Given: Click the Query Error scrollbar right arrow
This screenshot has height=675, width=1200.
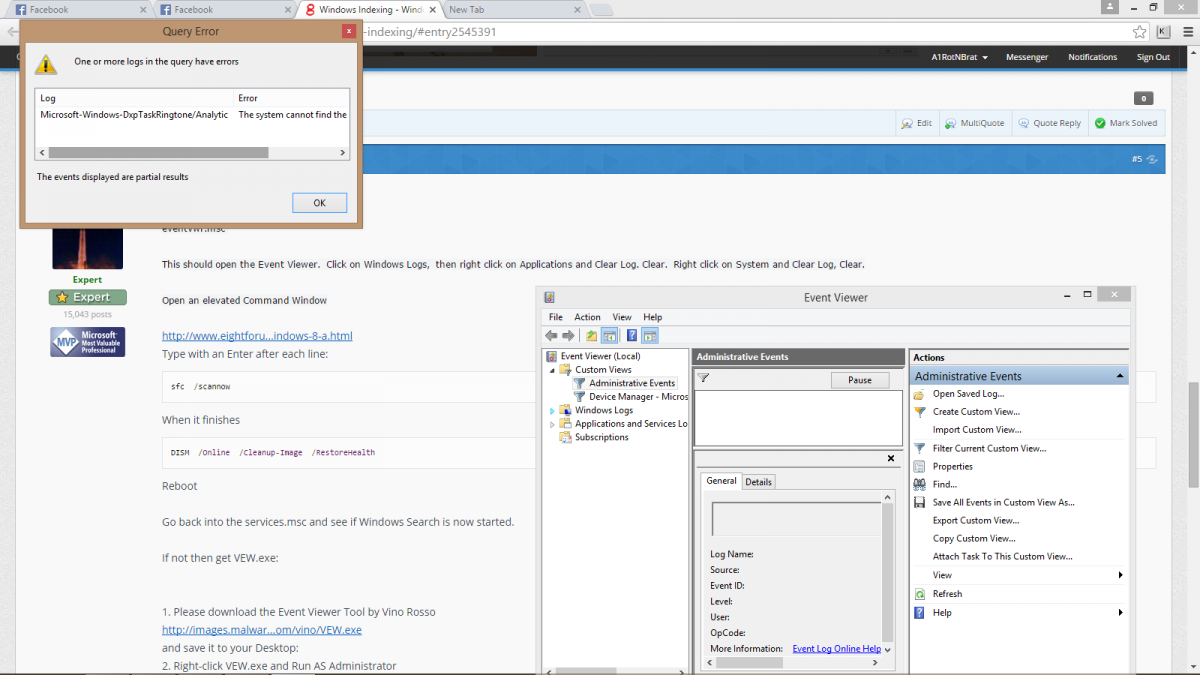Looking at the screenshot, I should [x=343, y=153].
